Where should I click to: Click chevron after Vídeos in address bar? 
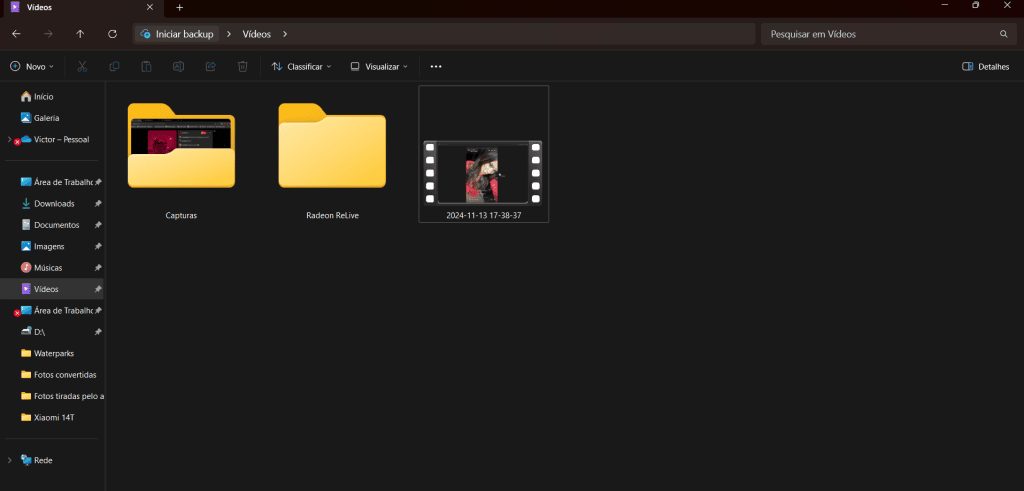285,34
